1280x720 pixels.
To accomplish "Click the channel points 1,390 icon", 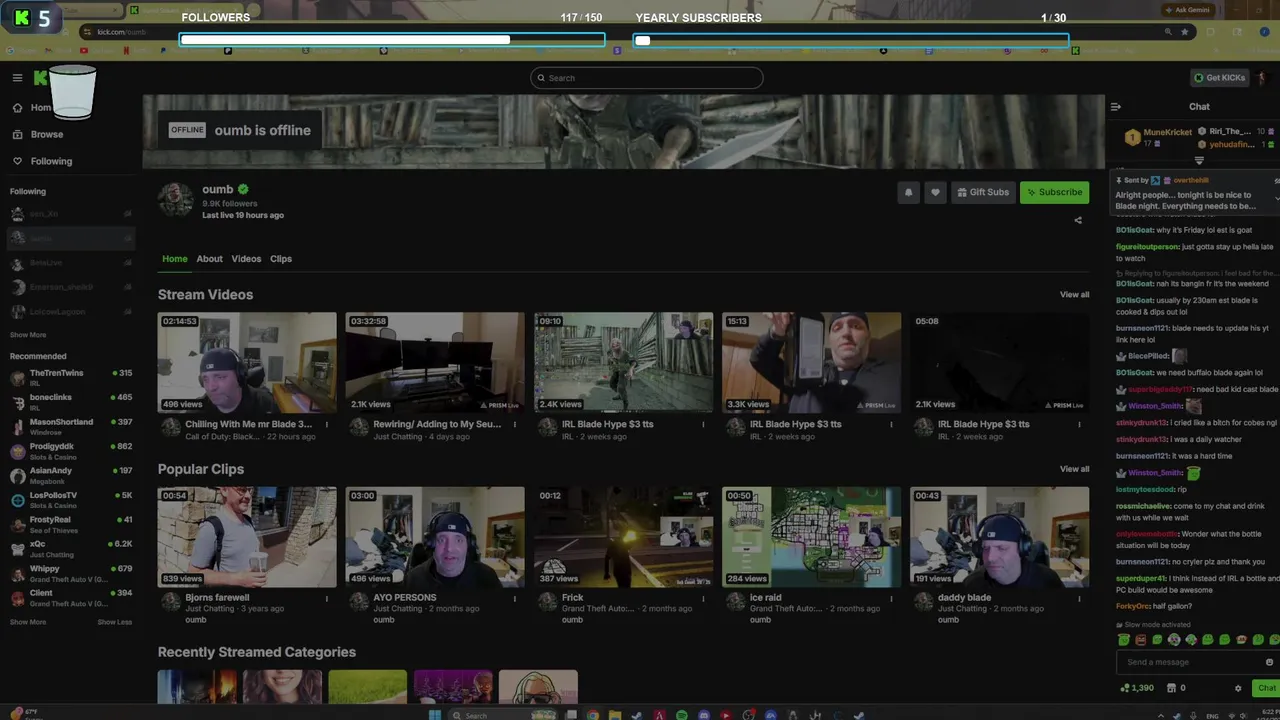I will pos(1125,688).
